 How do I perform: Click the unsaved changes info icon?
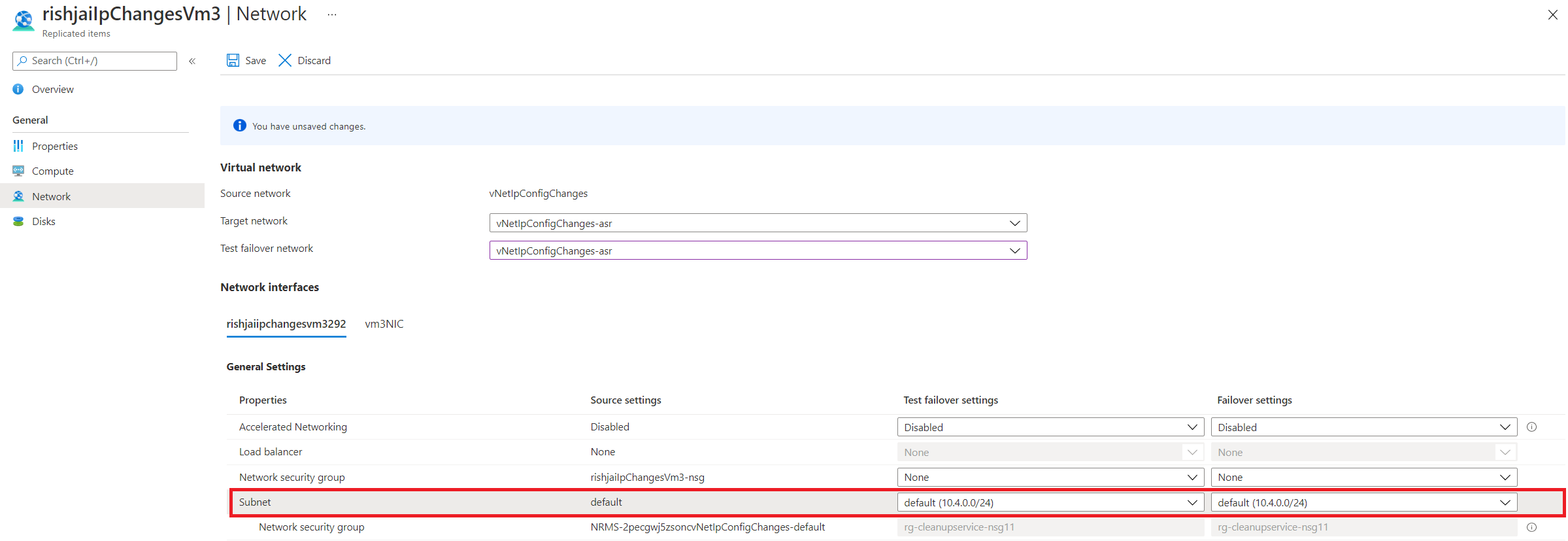point(240,126)
